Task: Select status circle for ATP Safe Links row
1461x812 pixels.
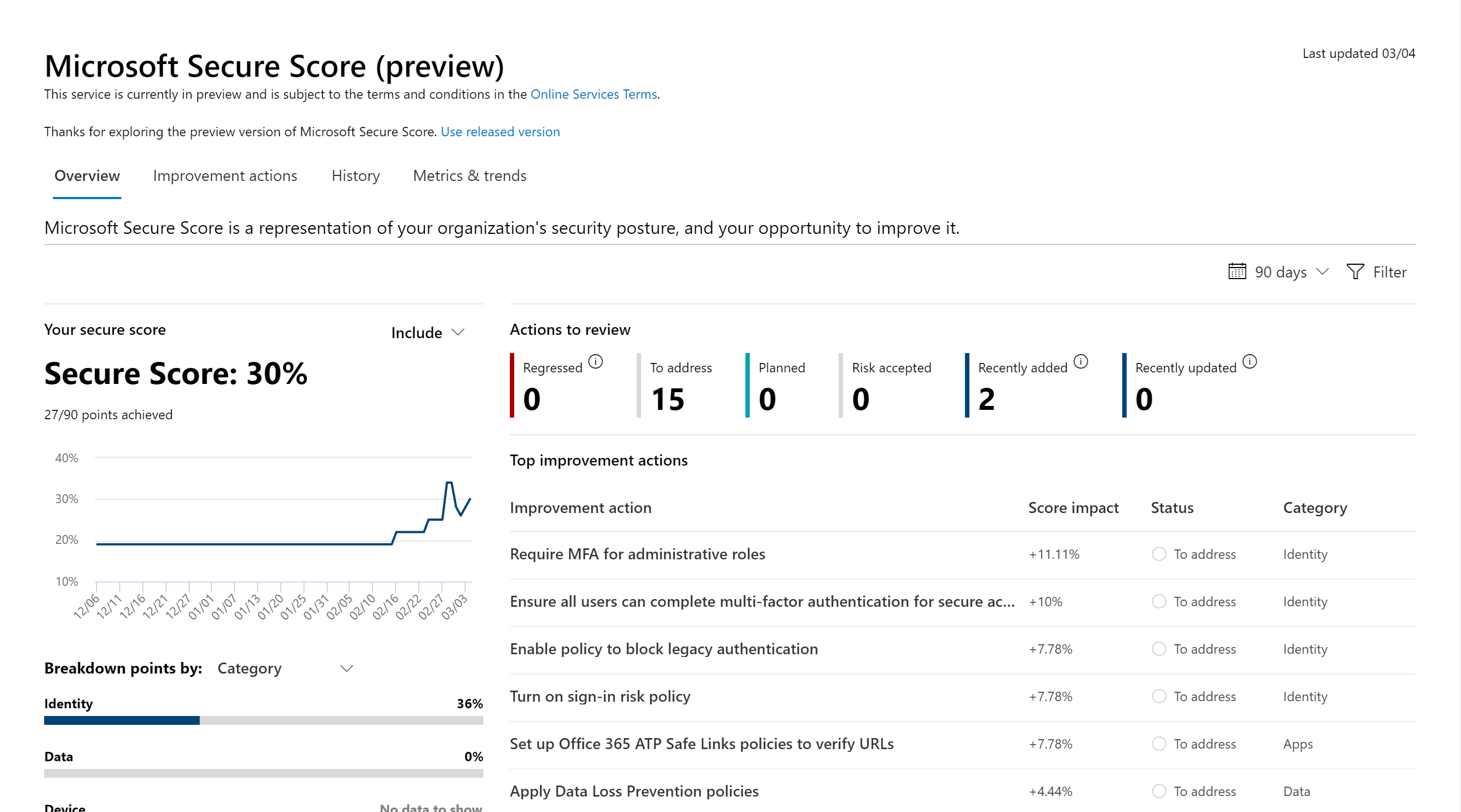Action: point(1159,744)
